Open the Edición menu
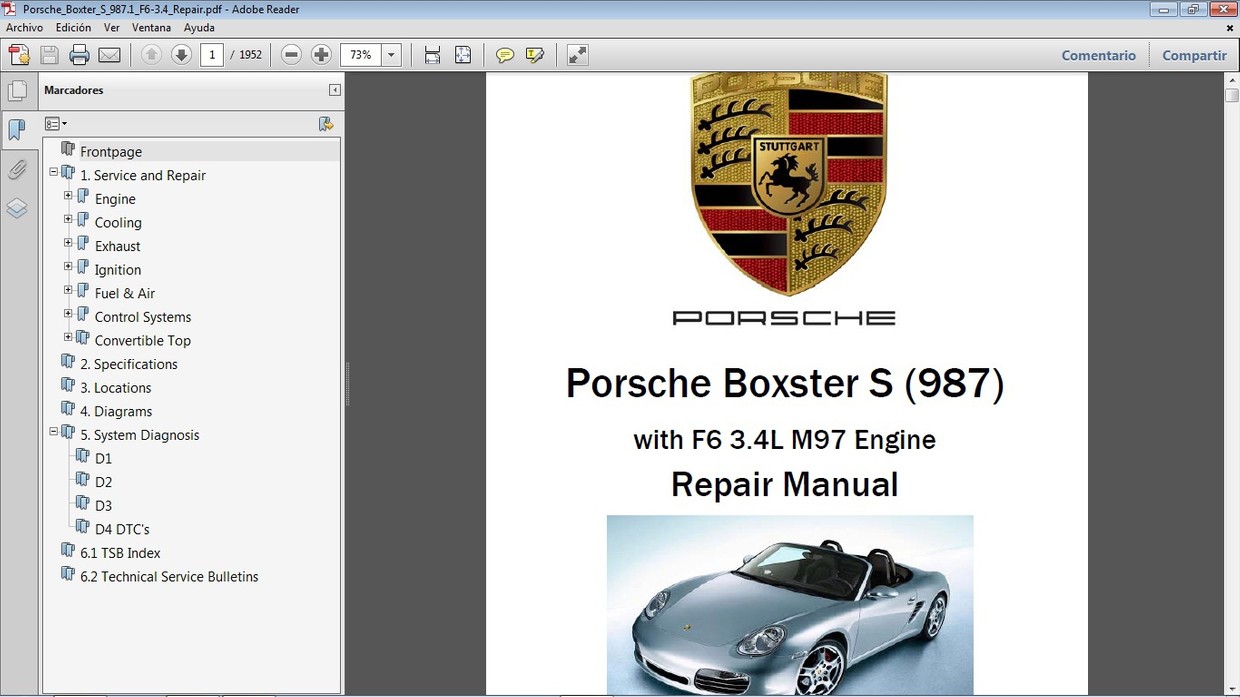1240x697 pixels. (x=73, y=28)
